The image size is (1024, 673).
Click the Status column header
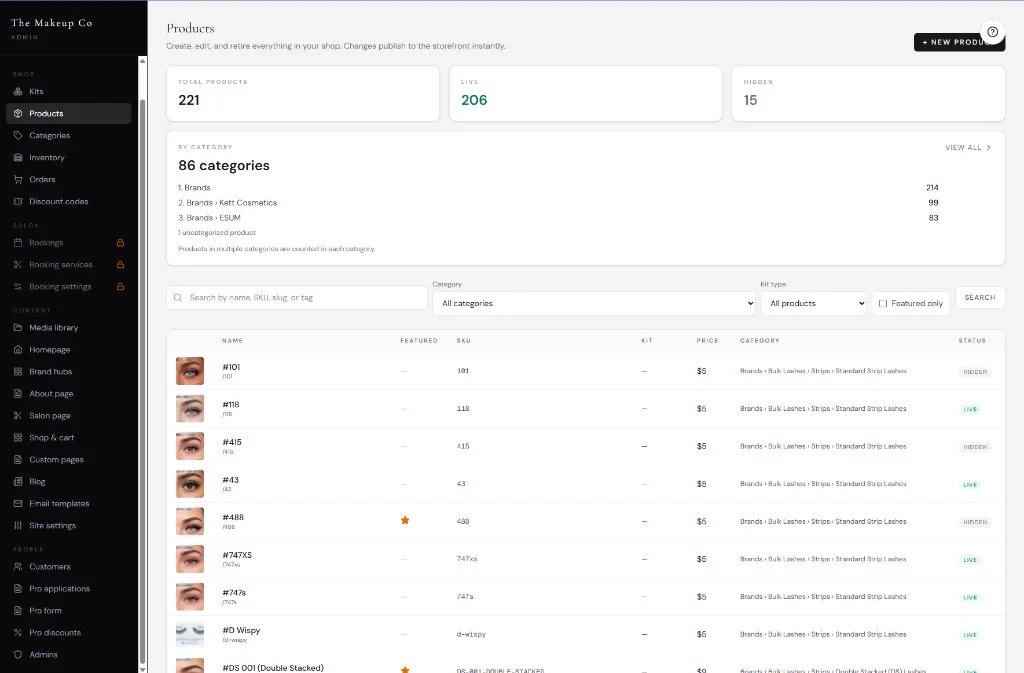click(x=972, y=341)
